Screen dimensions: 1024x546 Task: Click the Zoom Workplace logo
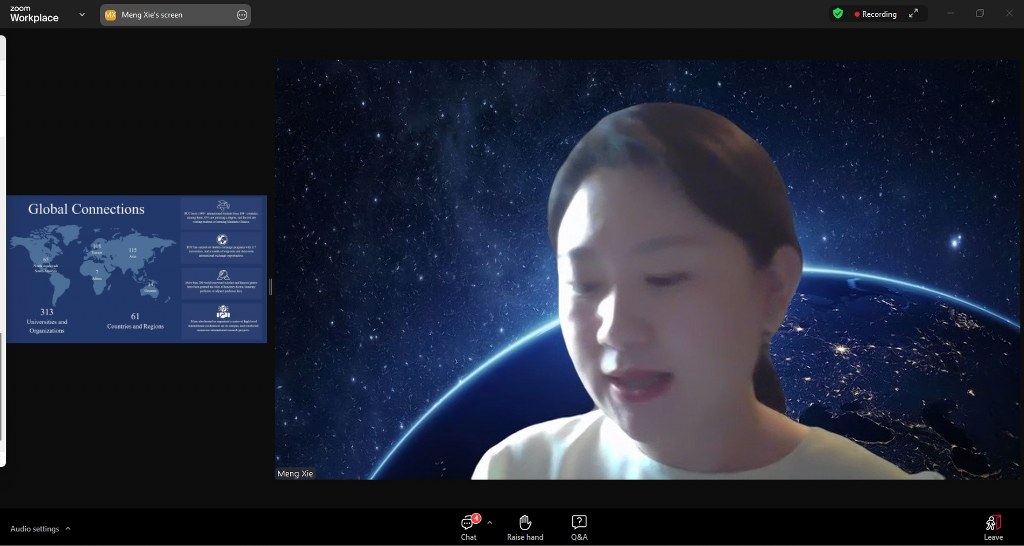34,14
